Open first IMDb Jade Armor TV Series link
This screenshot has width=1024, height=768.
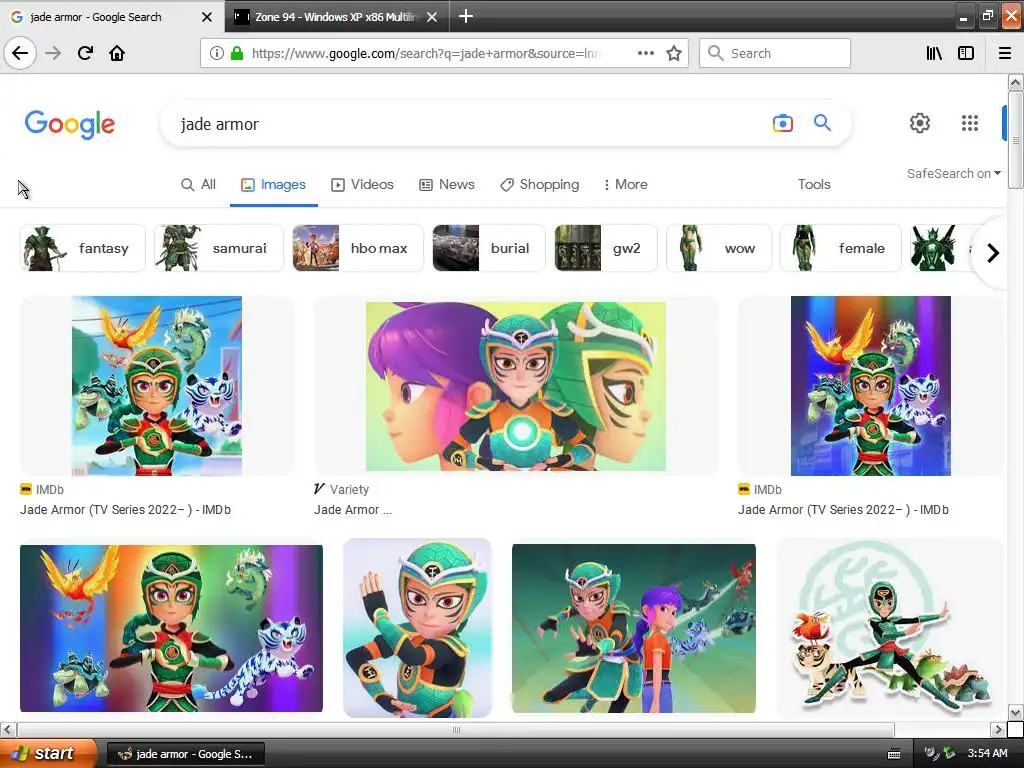click(x=125, y=510)
